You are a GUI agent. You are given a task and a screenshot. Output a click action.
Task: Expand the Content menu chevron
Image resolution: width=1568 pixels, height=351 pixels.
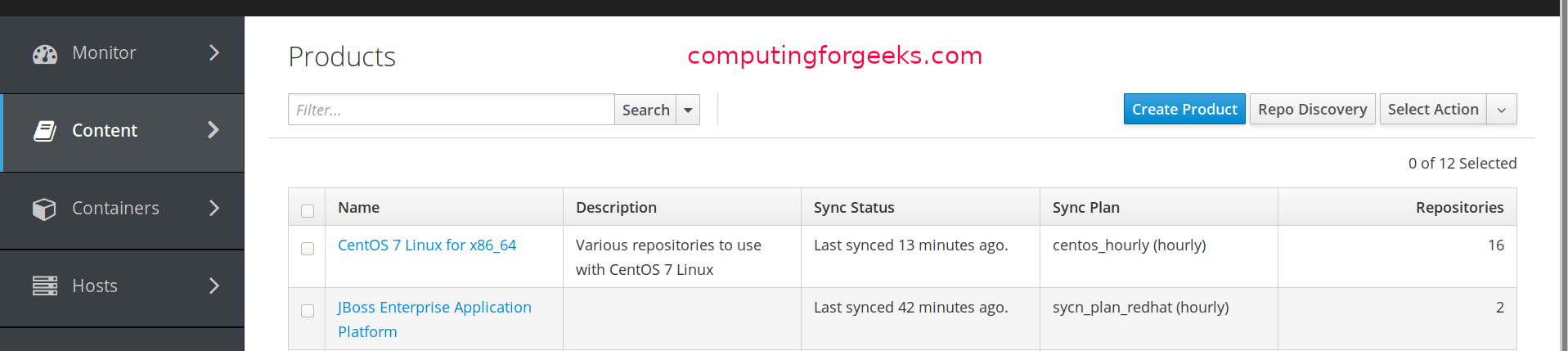(213, 130)
